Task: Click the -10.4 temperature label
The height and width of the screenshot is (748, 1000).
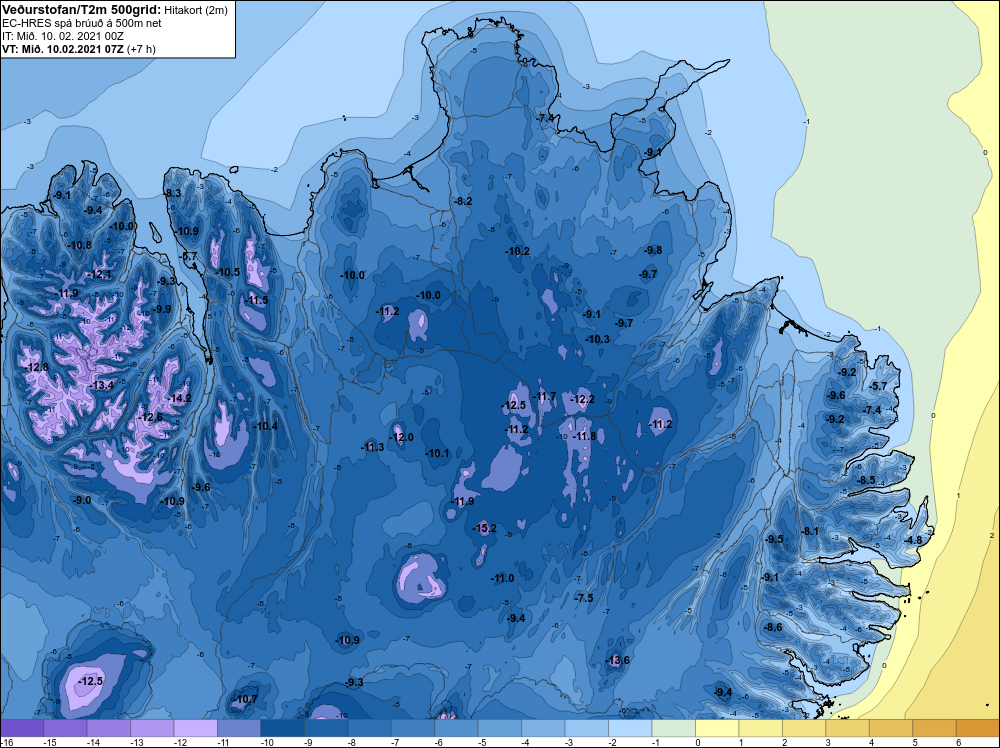Action: (265, 426)
